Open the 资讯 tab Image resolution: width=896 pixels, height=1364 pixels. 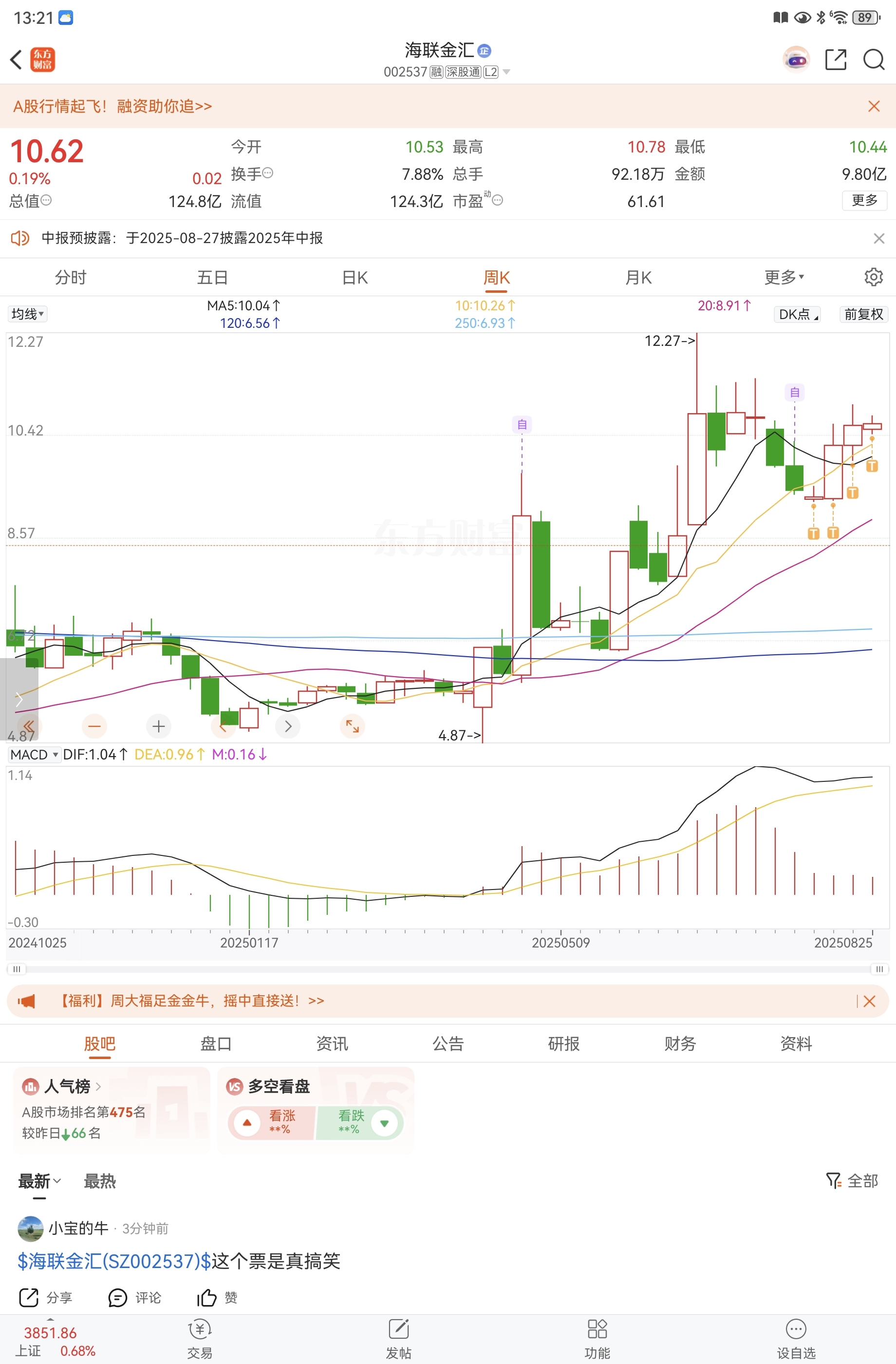point(332,1043)
